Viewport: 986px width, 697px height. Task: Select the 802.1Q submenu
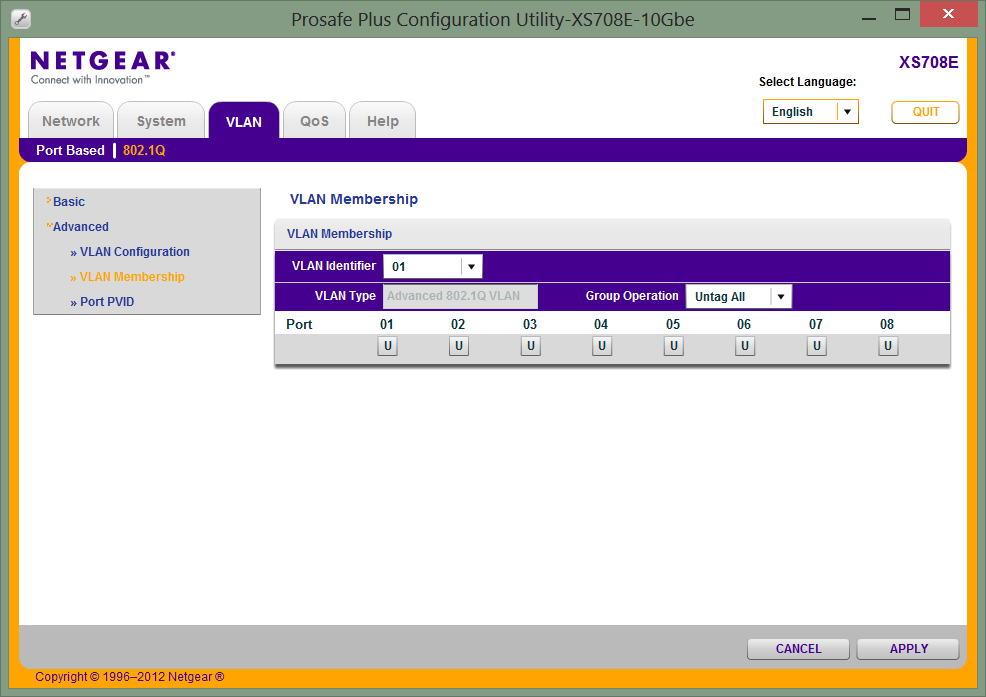click(144, 150)
